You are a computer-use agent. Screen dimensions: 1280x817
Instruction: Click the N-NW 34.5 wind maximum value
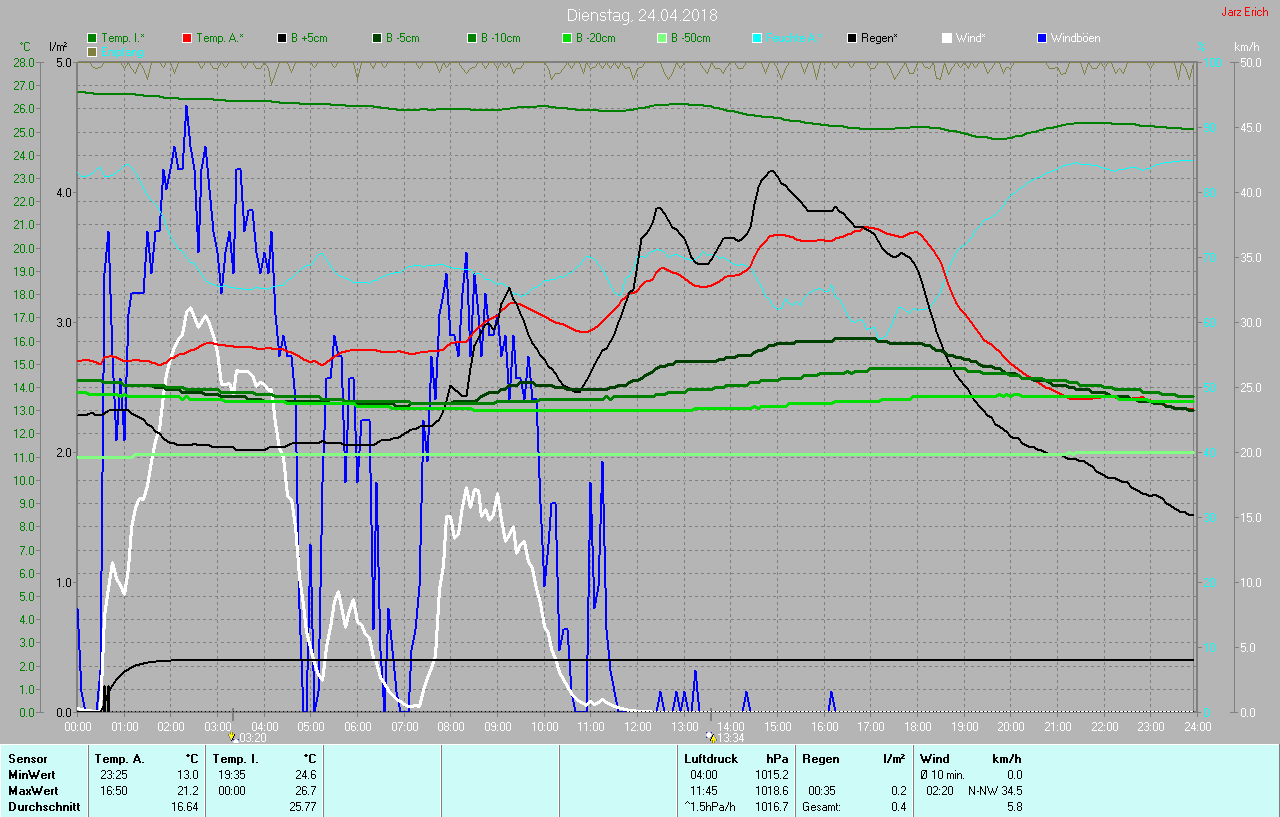pyautogui.click(x=995, y=791)
